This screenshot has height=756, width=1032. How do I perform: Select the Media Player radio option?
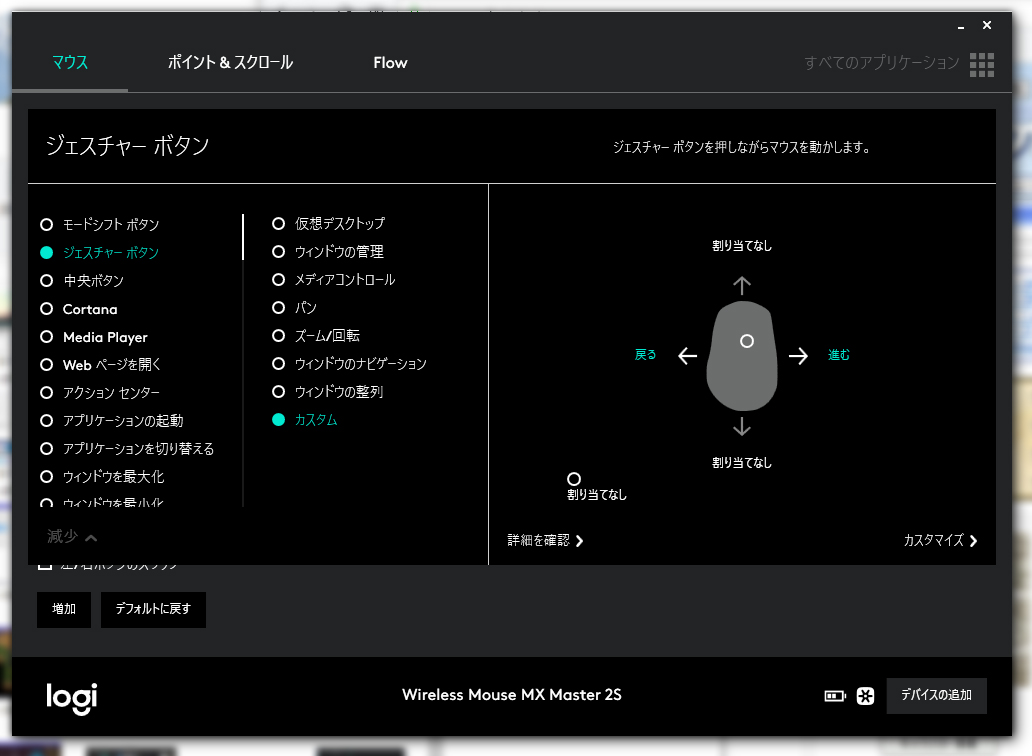[x=94, y=337]
